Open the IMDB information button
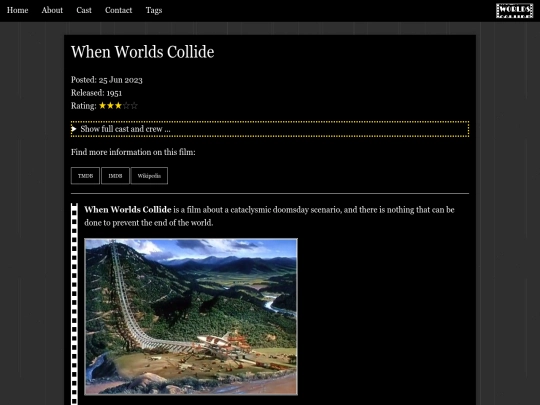This screenshot has width=540, height=405. point(115,176)
